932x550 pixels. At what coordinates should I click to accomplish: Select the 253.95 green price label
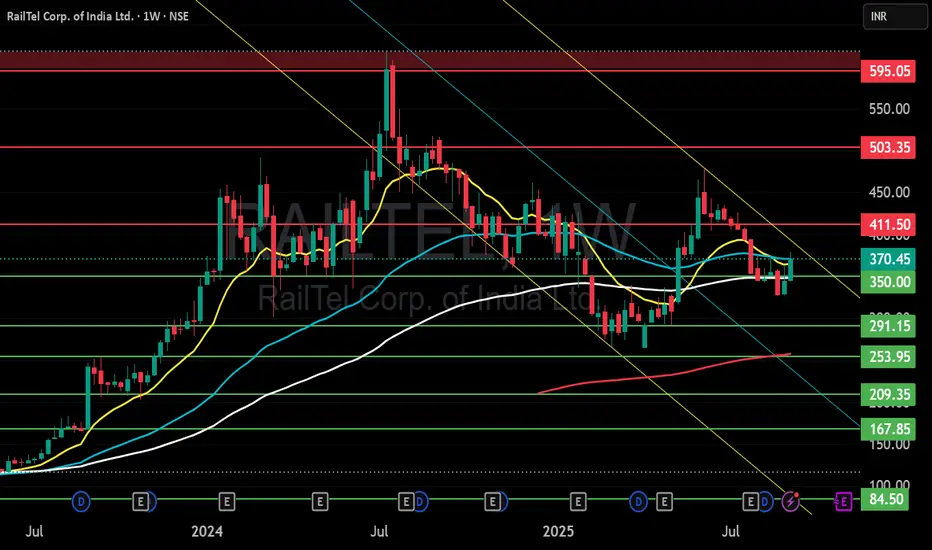pyautogui.click(x=888, y=357)
